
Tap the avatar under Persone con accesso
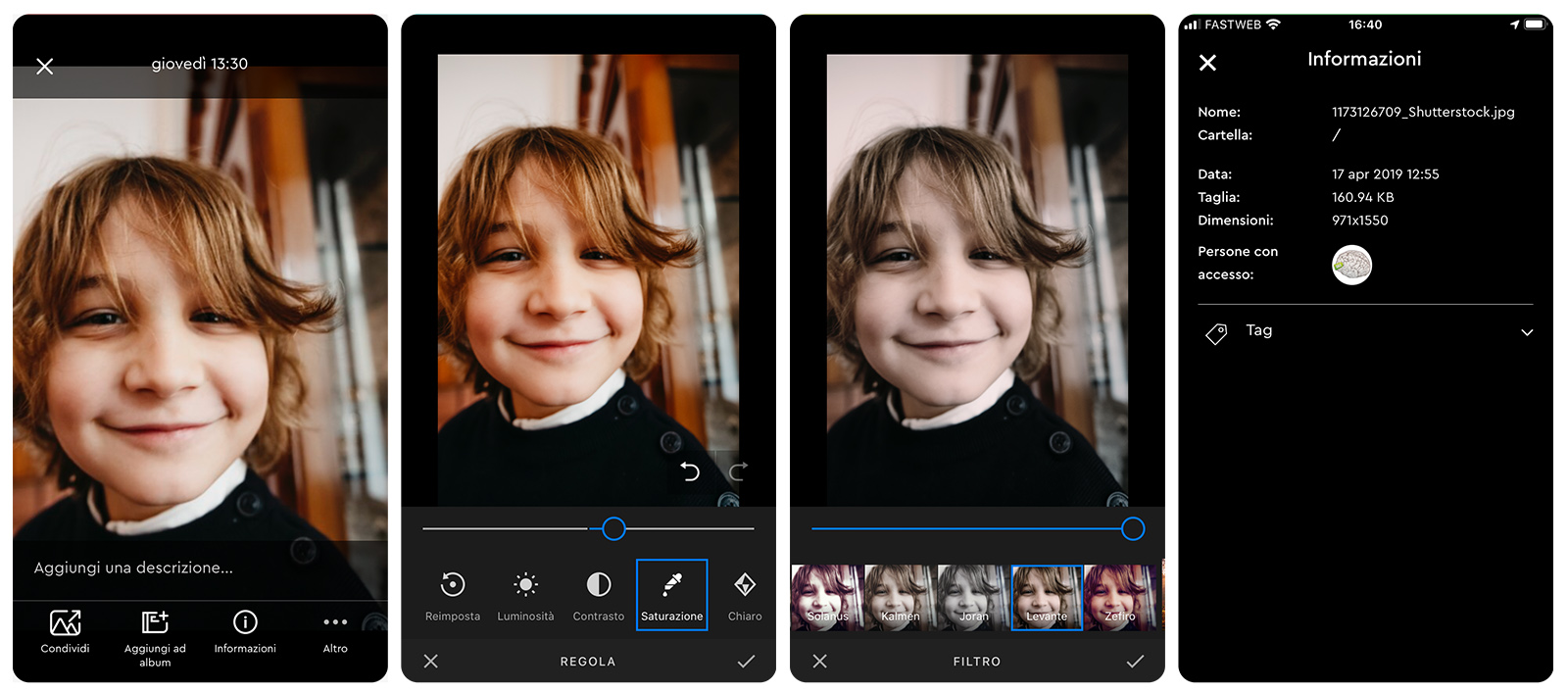point(1351,265)
